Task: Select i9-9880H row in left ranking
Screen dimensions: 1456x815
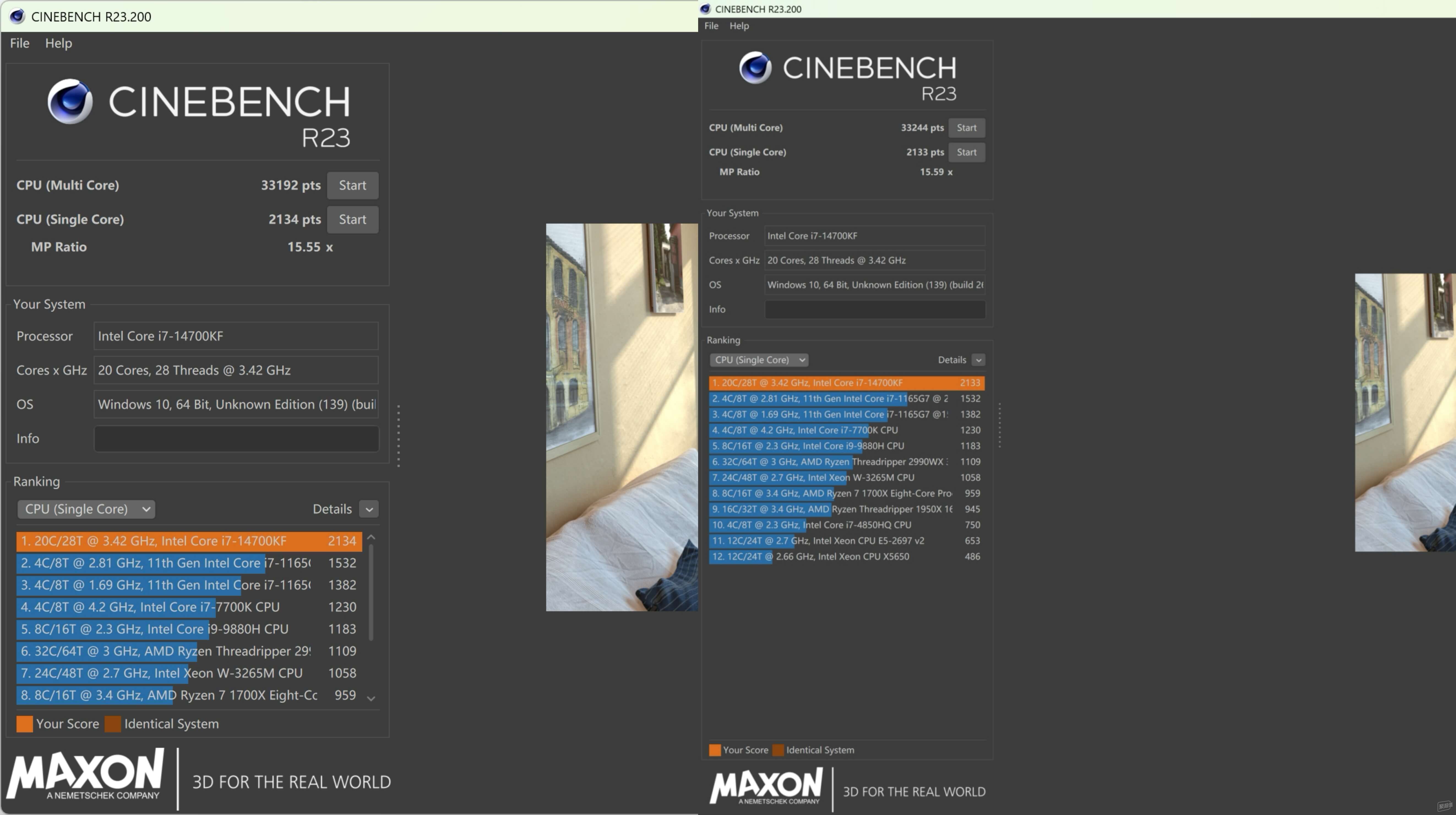Action: pos(189,629)
